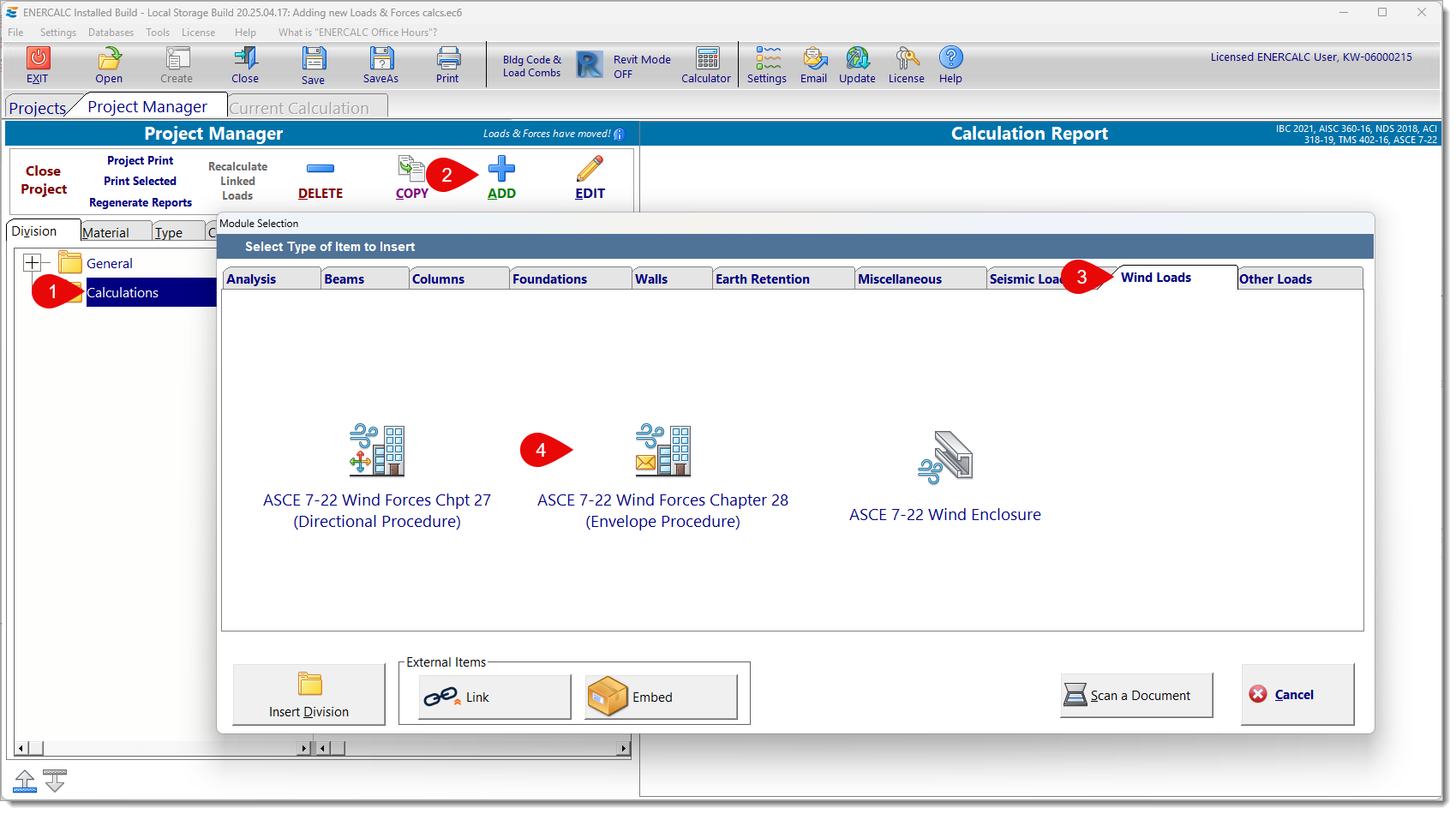Open the Help menu in menu bar
Screen dimensions: 1456x814
click(x=246, y=33)
